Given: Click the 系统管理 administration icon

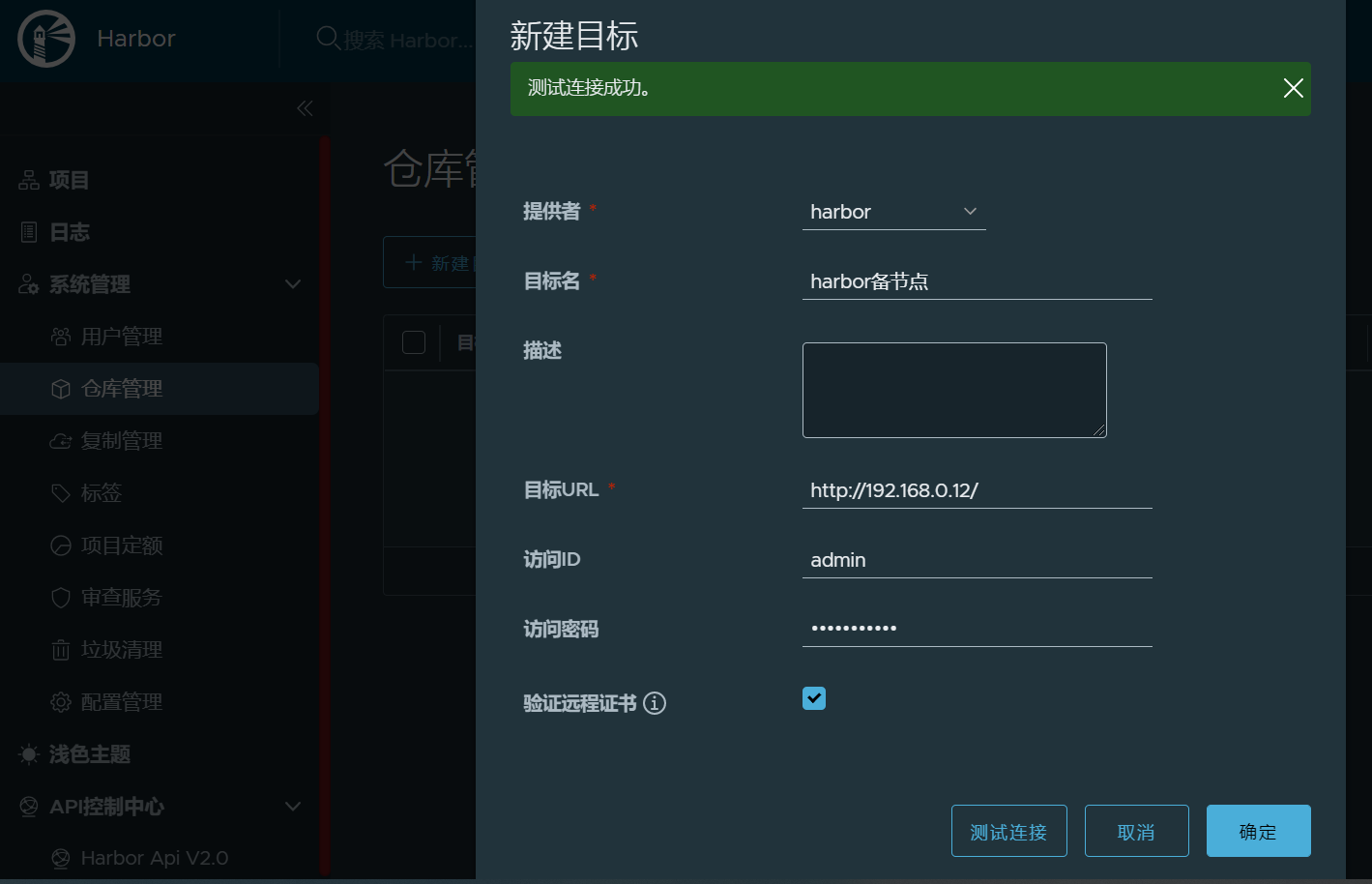Looking at the screenshot, I should 29,284.
